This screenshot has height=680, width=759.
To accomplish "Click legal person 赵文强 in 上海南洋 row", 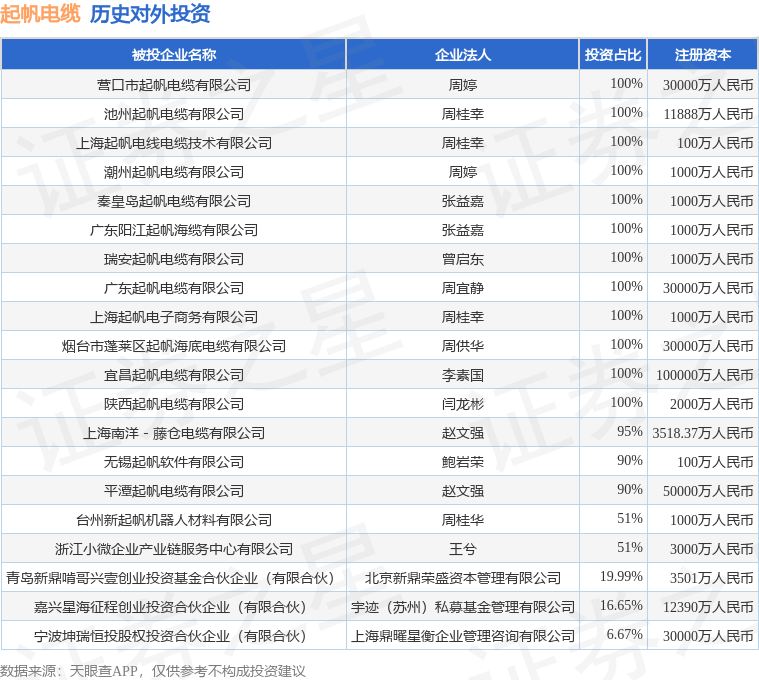I will 463,433.
